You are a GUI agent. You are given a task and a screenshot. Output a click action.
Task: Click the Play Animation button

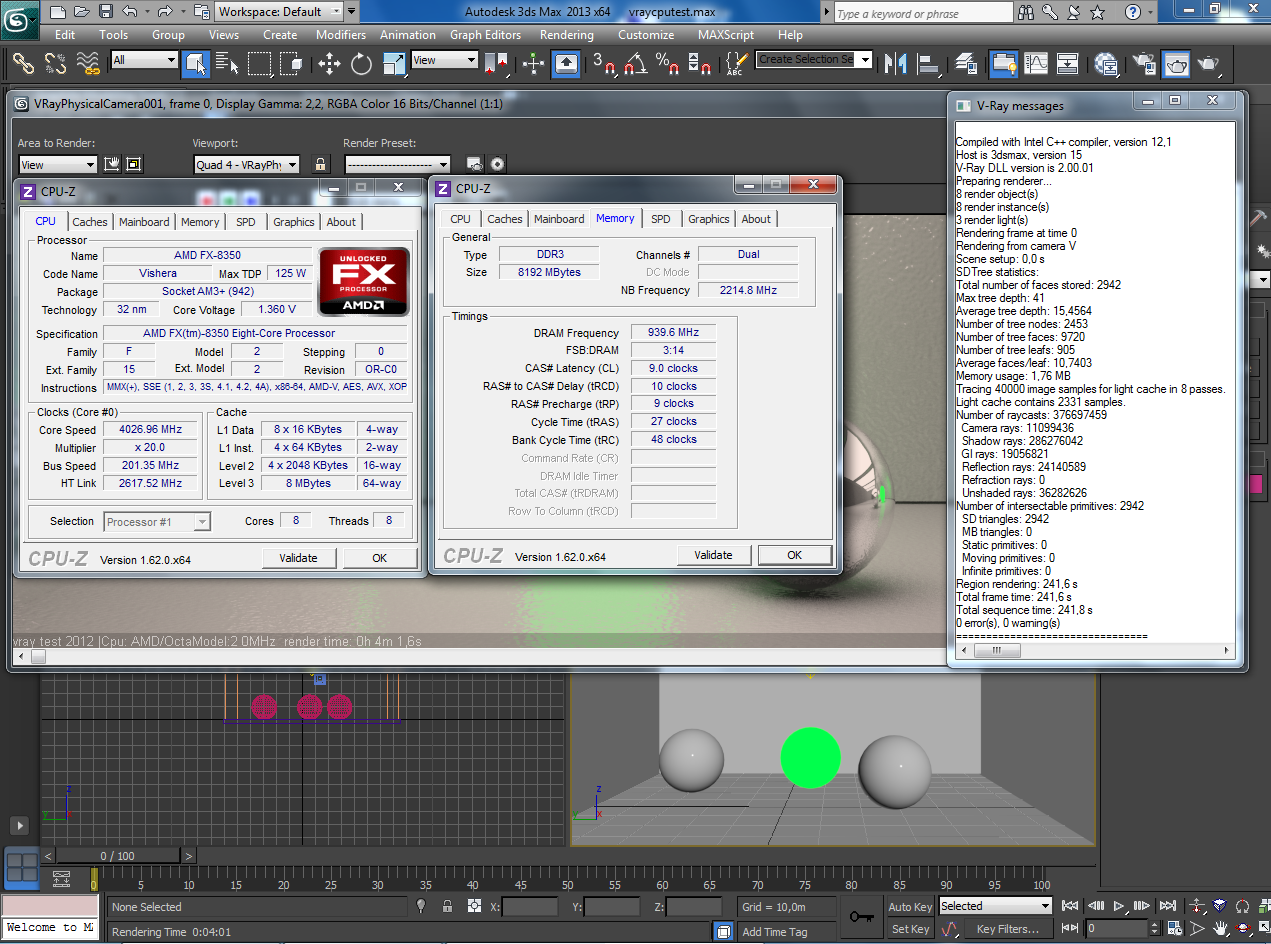click(x=1119, y=906)
